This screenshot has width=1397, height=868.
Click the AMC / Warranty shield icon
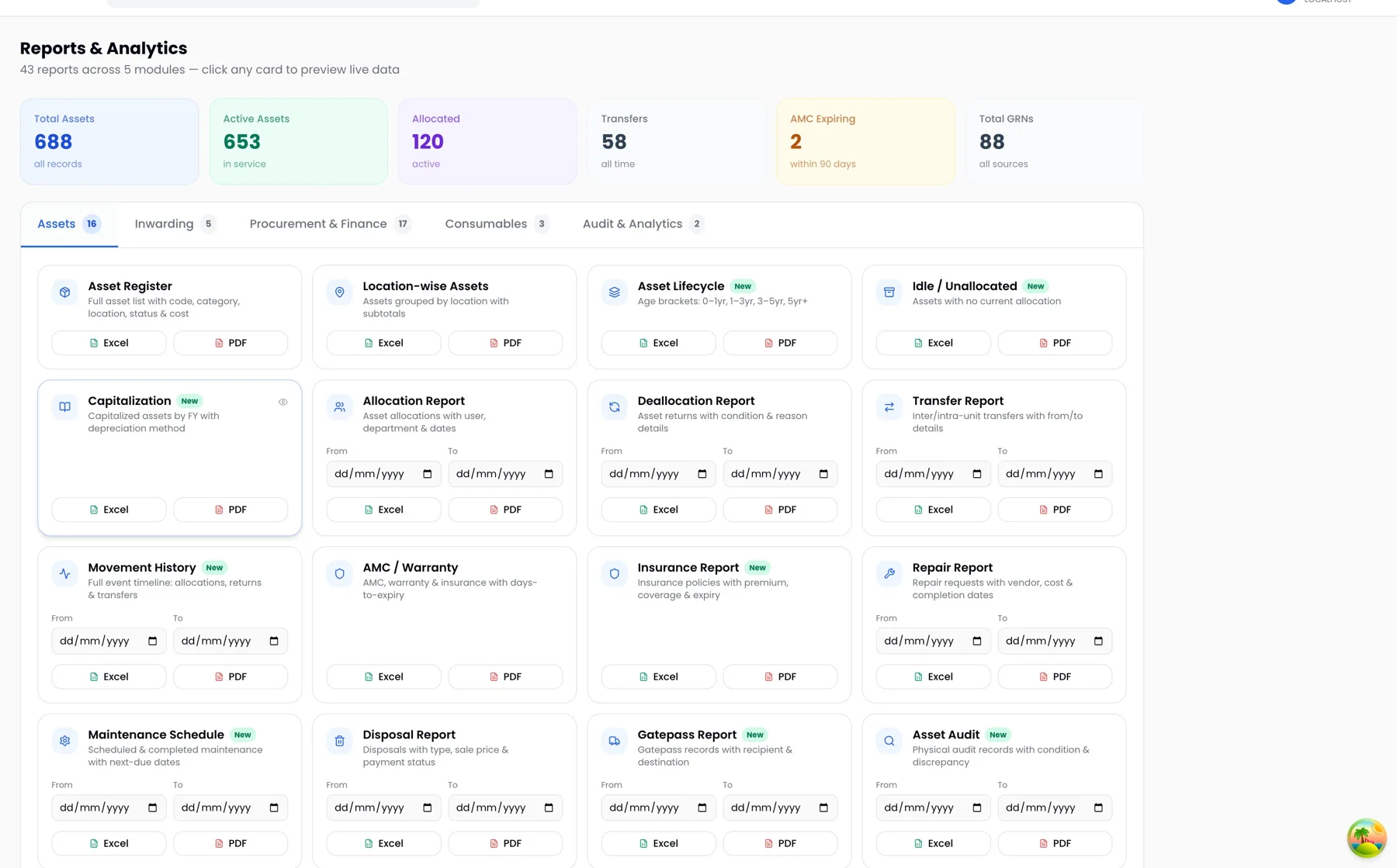click(x=340, y=574)
